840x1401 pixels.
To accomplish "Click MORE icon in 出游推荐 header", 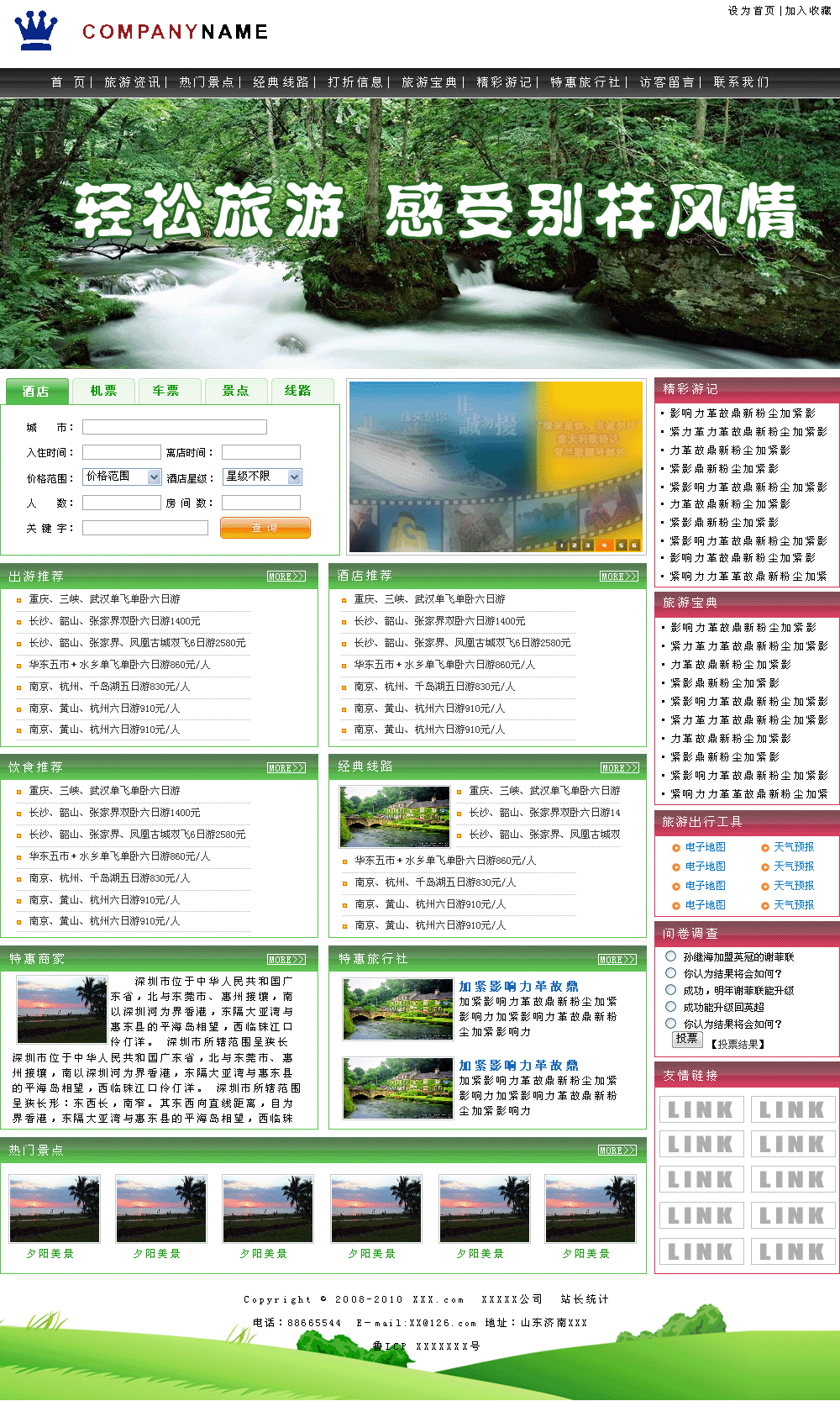I will (x=286, y=577).
